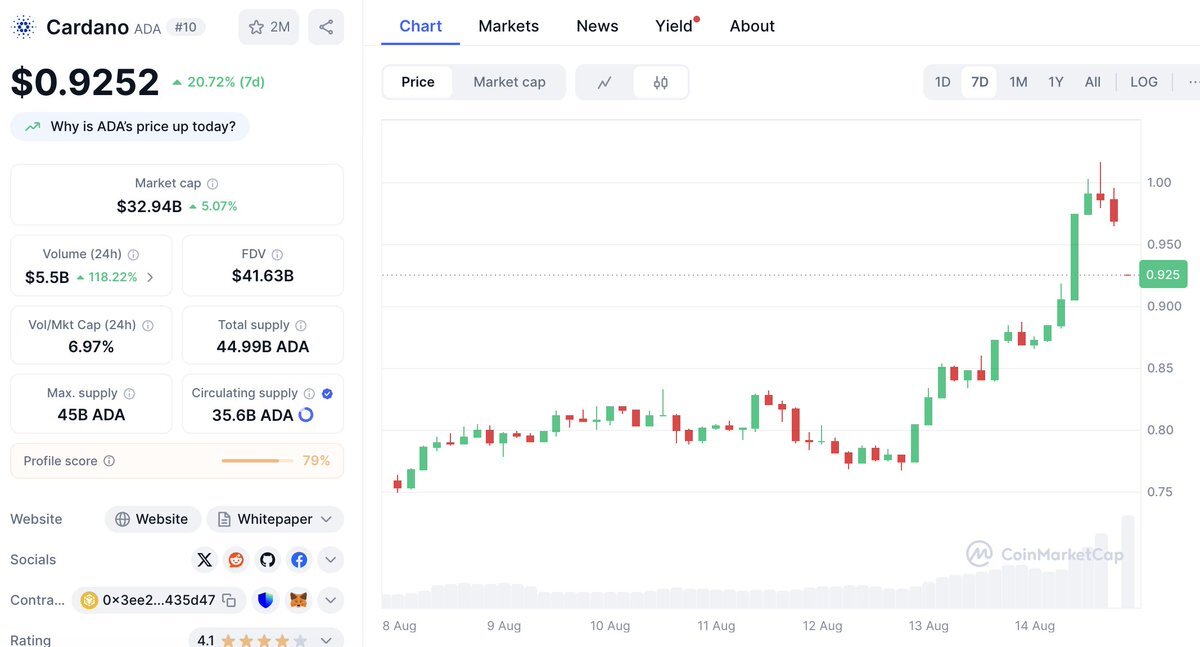Click the circulating supply progress ring
The image size is (1200, 647).
pyautogui.click(x=306, y=415)
